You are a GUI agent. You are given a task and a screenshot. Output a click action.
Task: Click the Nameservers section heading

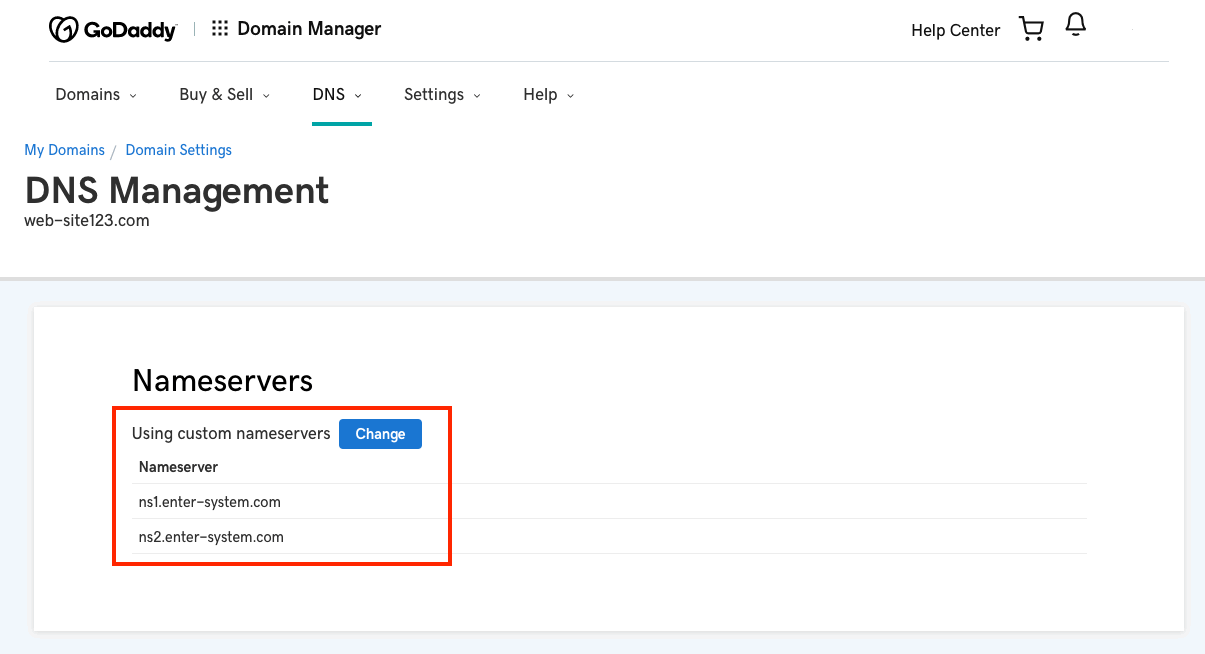222,381
